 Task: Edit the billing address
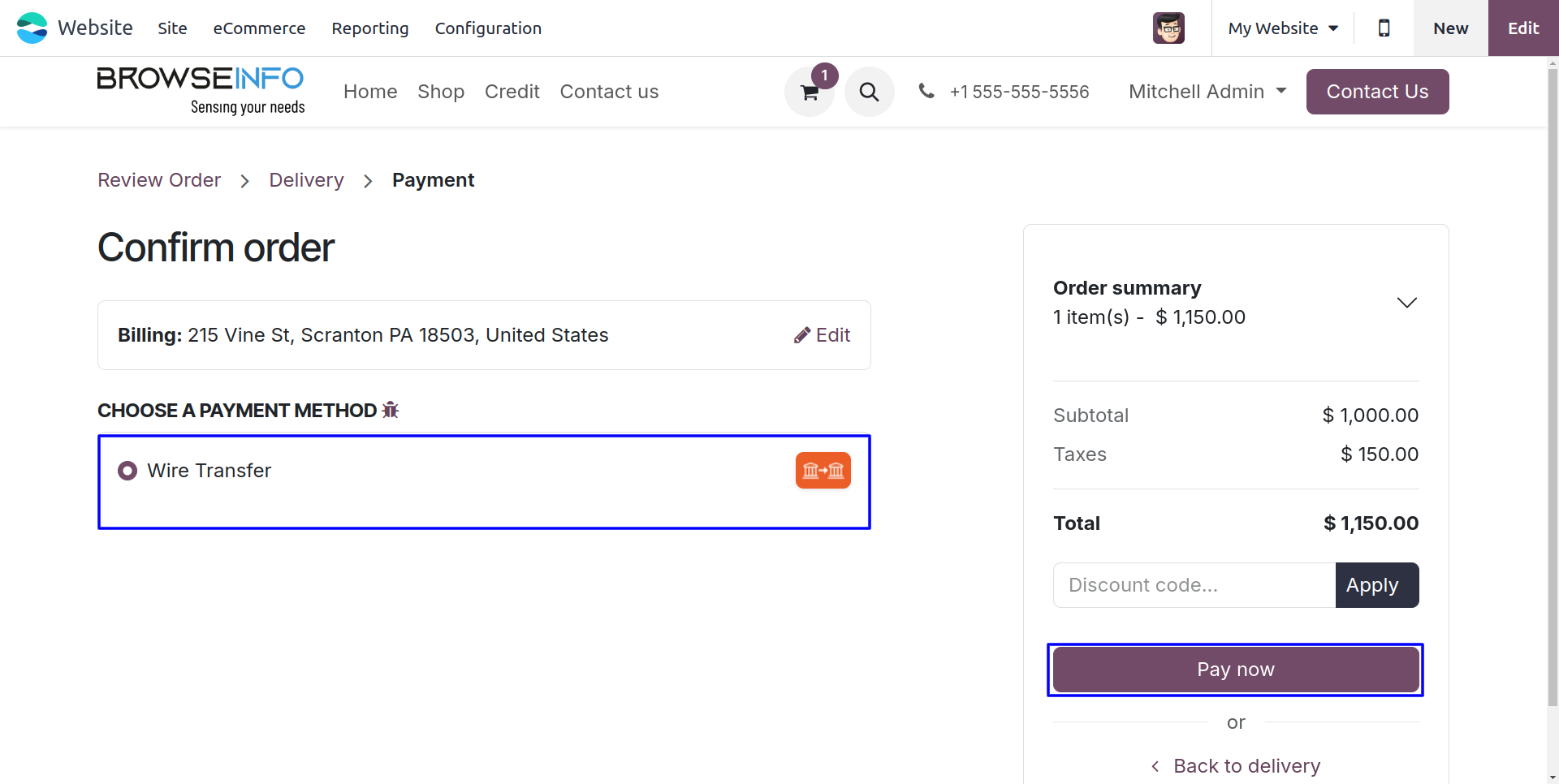[823, 335]
